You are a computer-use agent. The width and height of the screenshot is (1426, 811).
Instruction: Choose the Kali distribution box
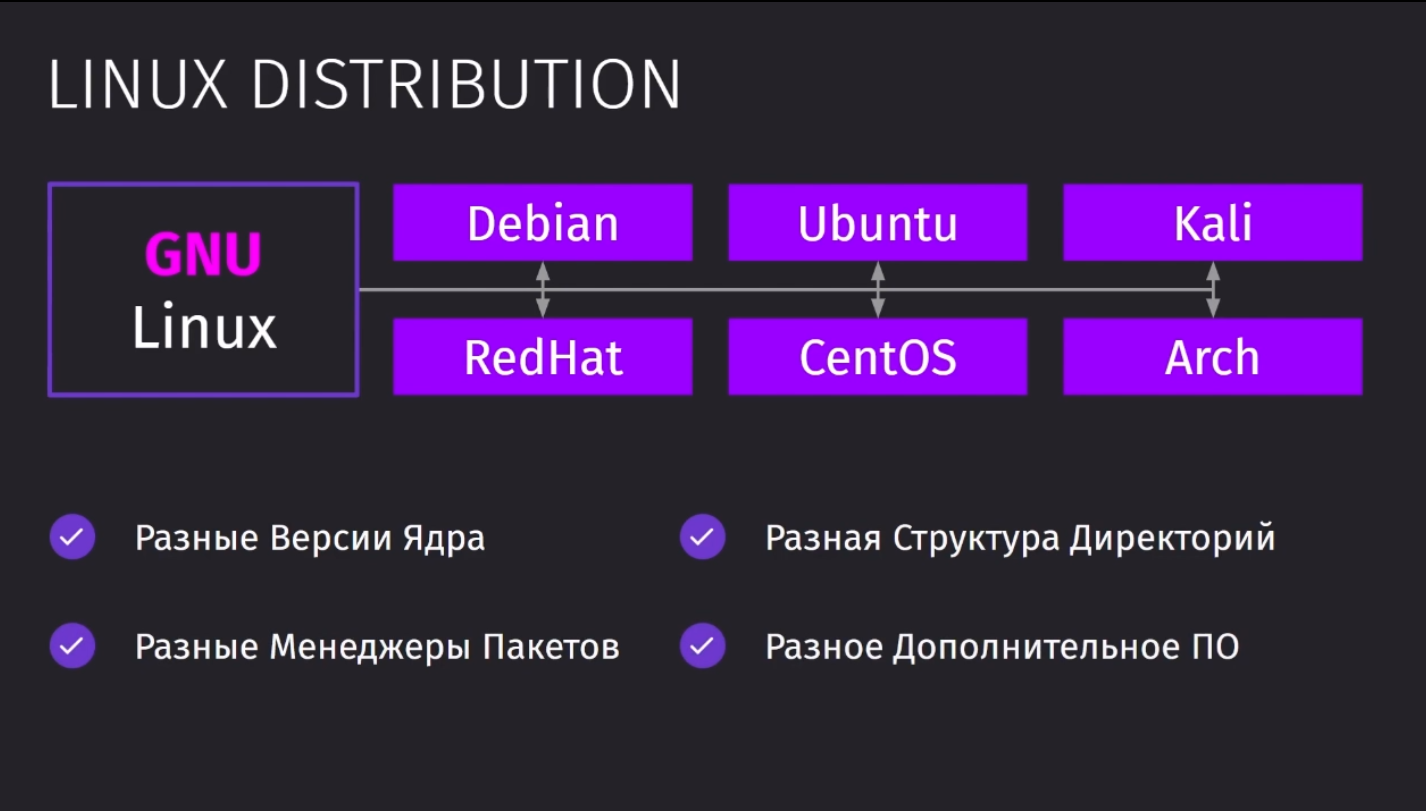1213,222
